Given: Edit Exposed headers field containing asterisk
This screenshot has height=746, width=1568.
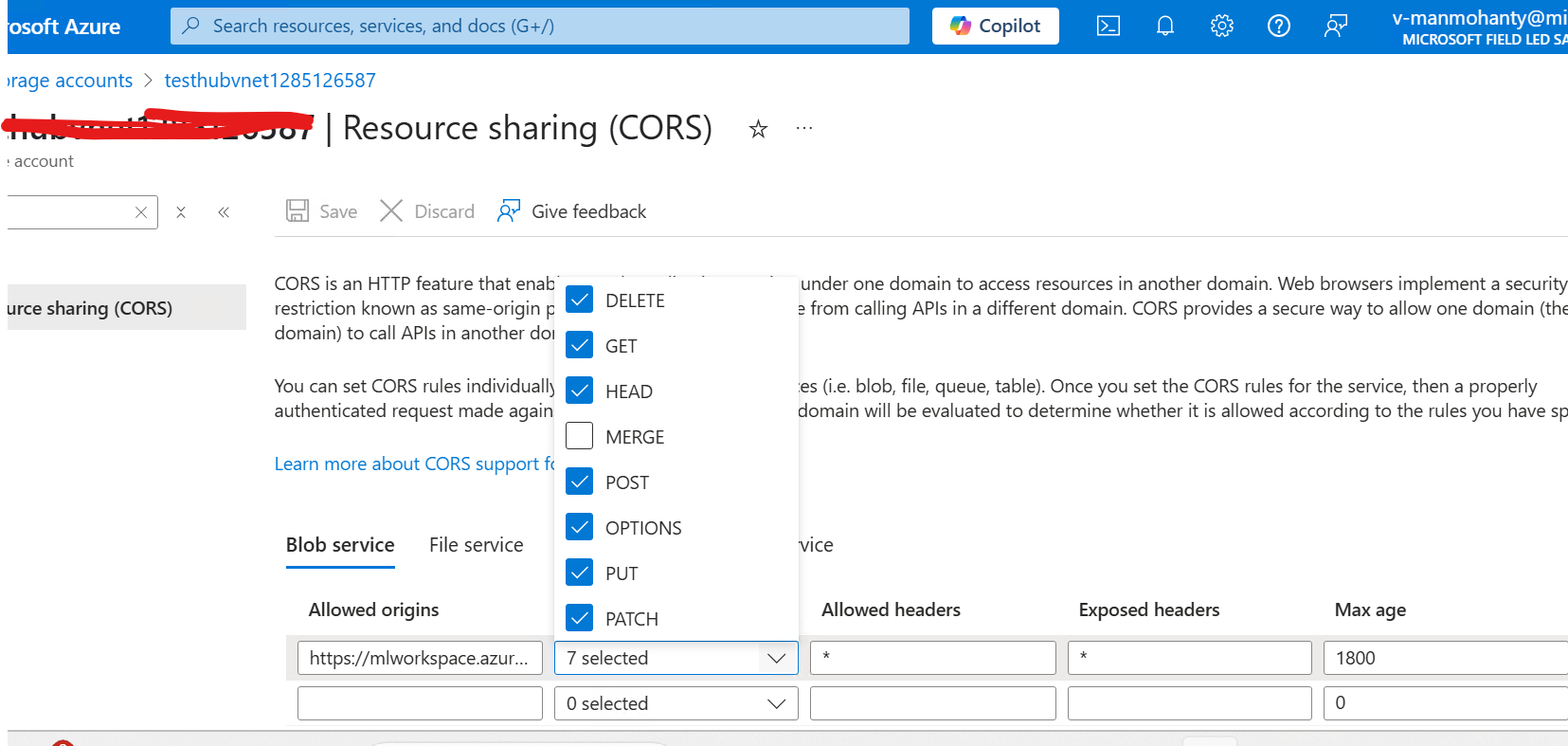Looking at the screenshot, I should click(1190, 658).
